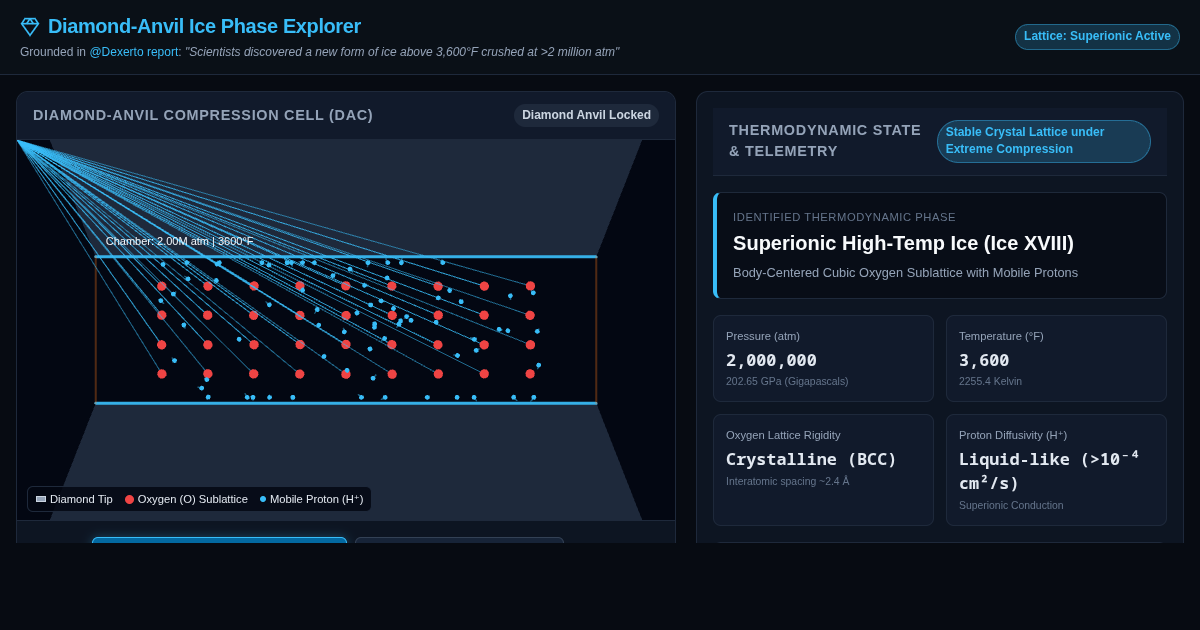The image size is (1200, 630).
Task: Click the 'THERMODYNAMIC STATE & TELEMETRY' heading
Action: click(825, 141)
